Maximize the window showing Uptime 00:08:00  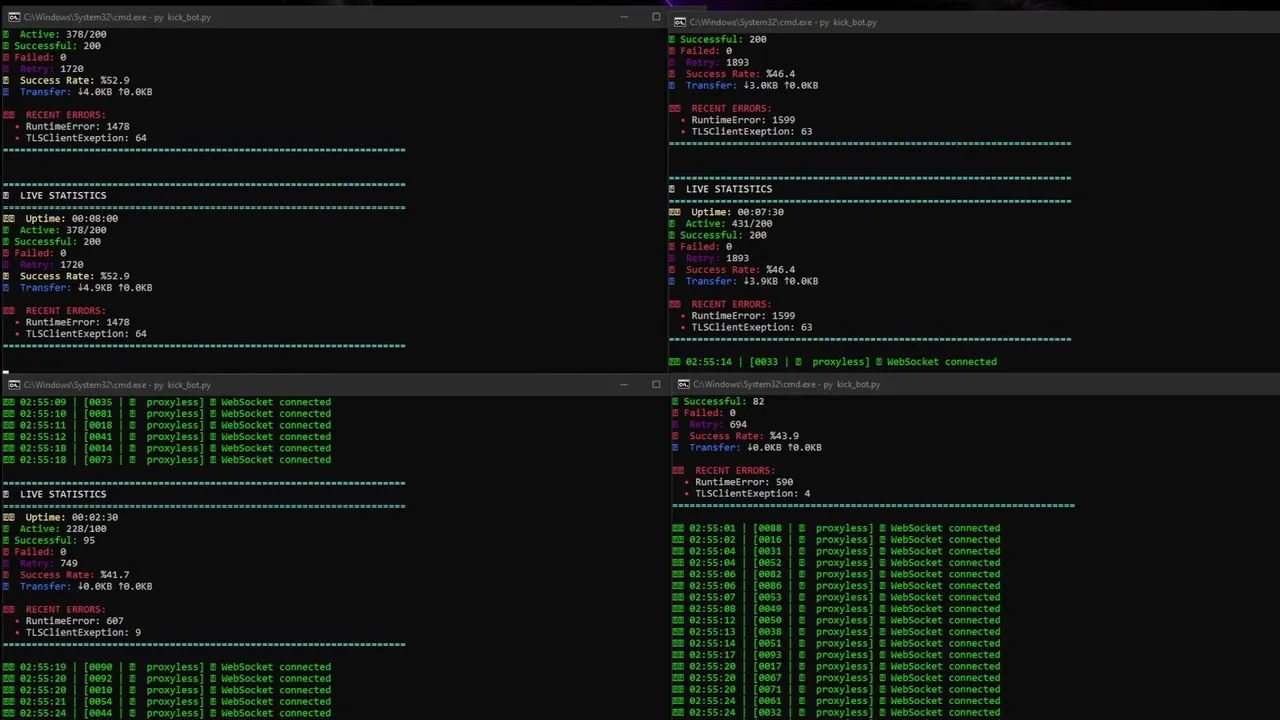click(x=656, y=17)
